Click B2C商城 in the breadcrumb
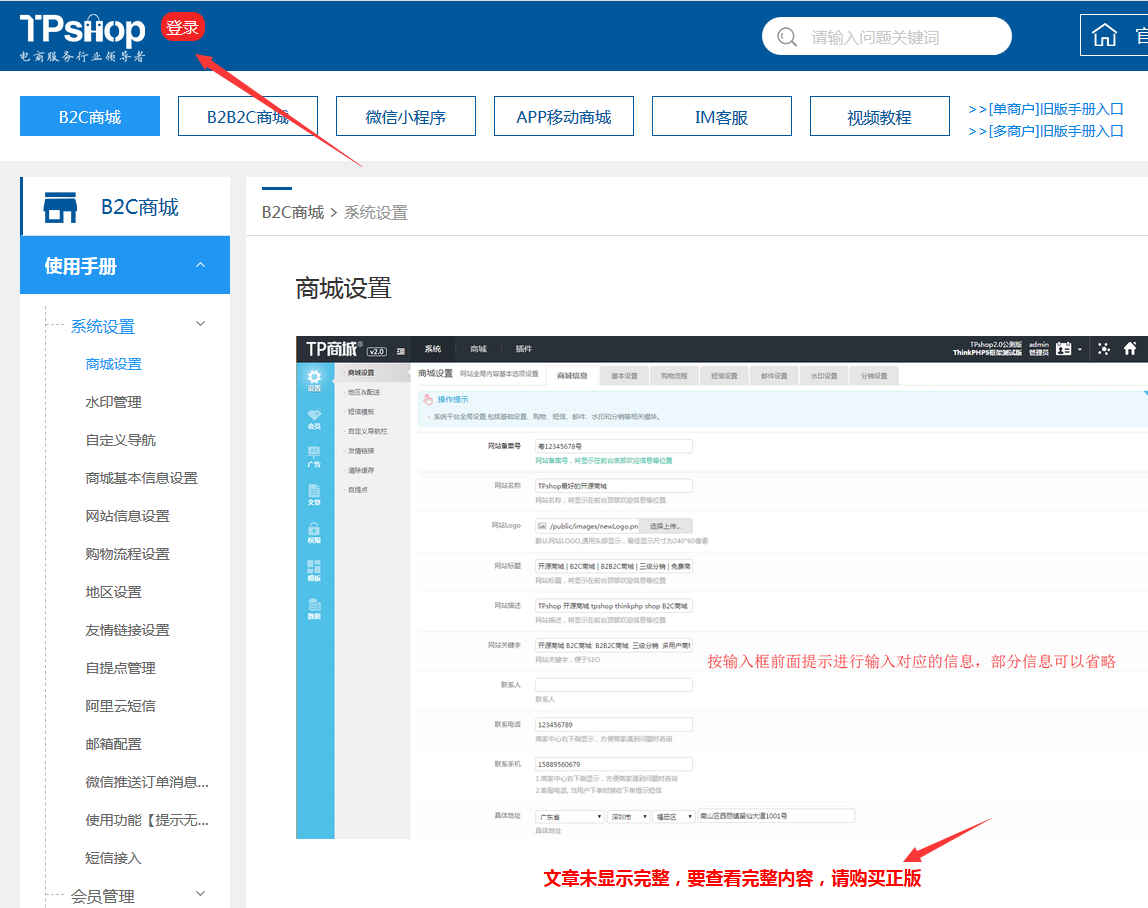 pos(293,212)
